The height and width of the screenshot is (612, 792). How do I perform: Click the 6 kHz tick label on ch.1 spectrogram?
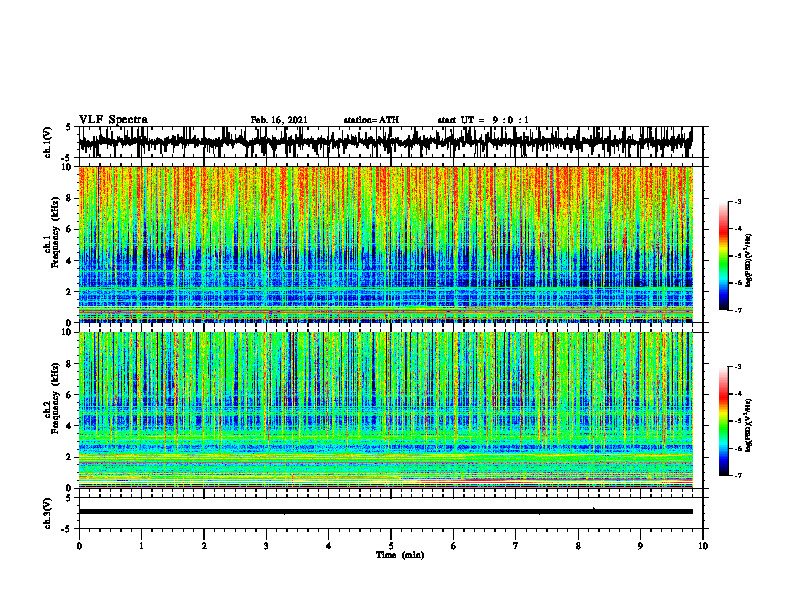click(x=71, y=229)
